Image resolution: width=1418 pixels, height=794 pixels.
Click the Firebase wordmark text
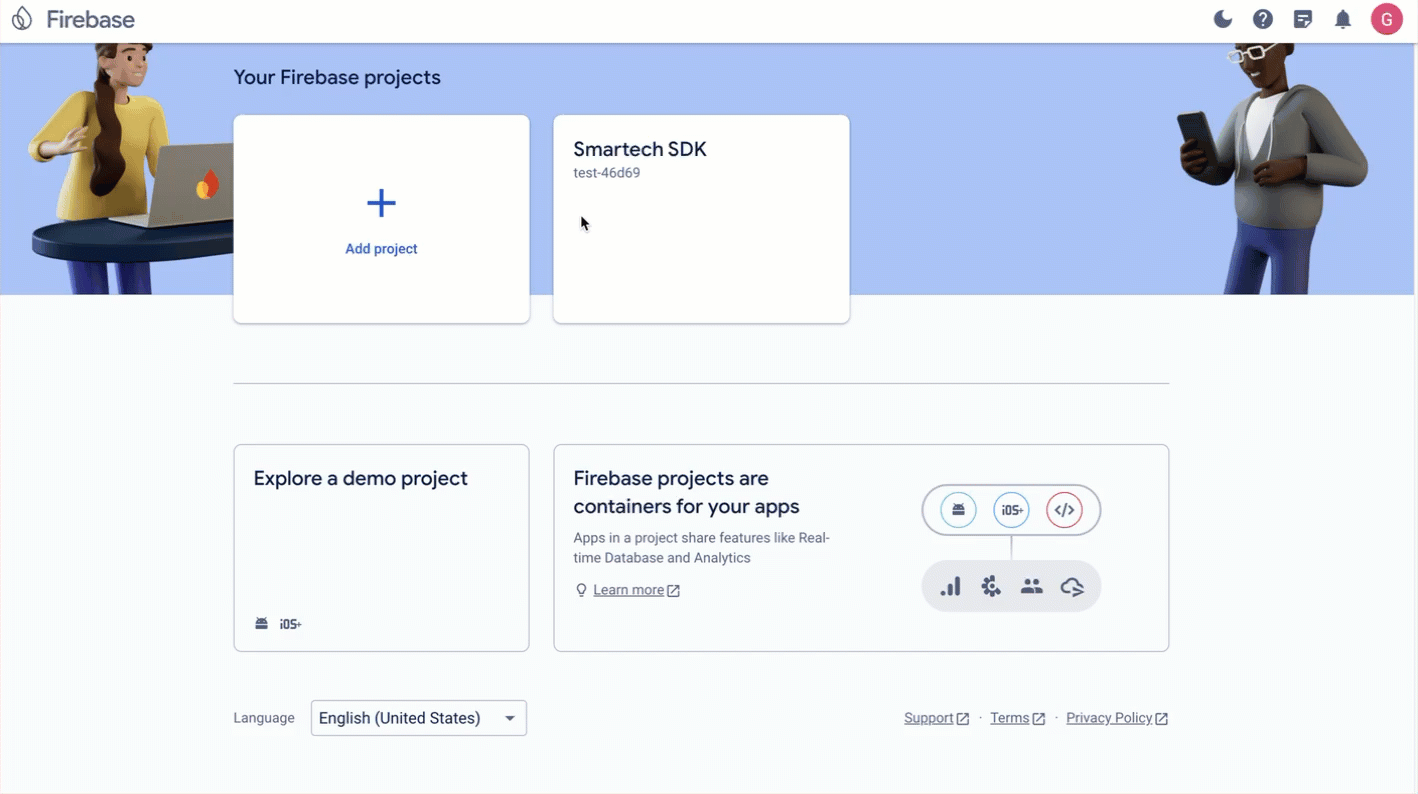tap(90, 19)
